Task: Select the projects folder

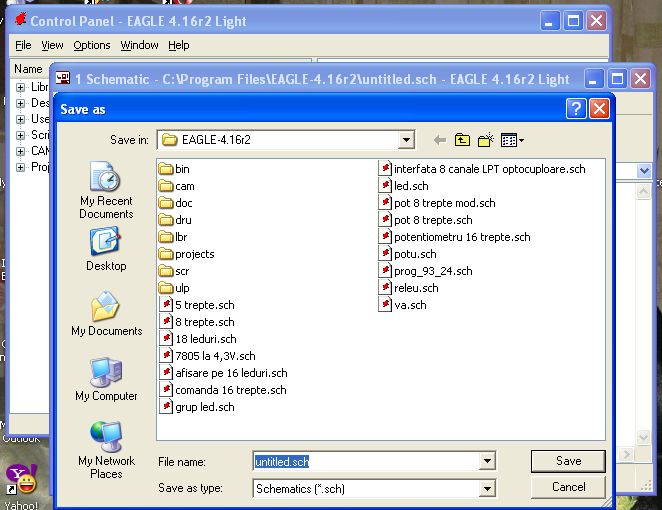Action: [187, 254]
